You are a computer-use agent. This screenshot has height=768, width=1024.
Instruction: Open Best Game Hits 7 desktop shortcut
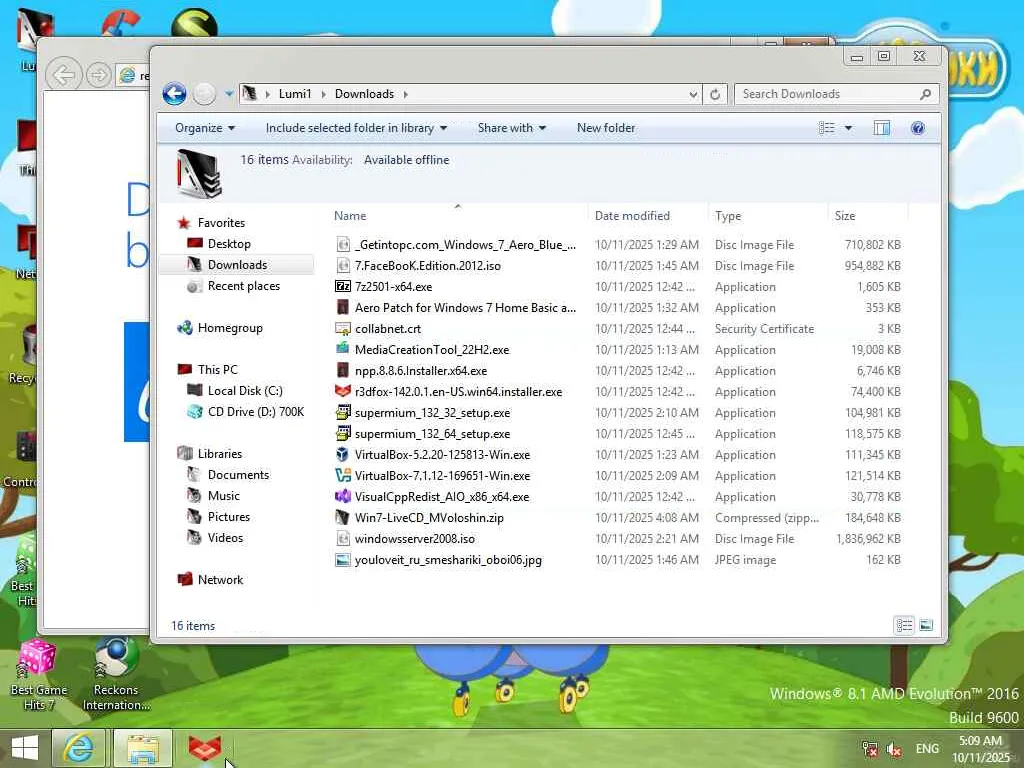click(x=39, y=675)
